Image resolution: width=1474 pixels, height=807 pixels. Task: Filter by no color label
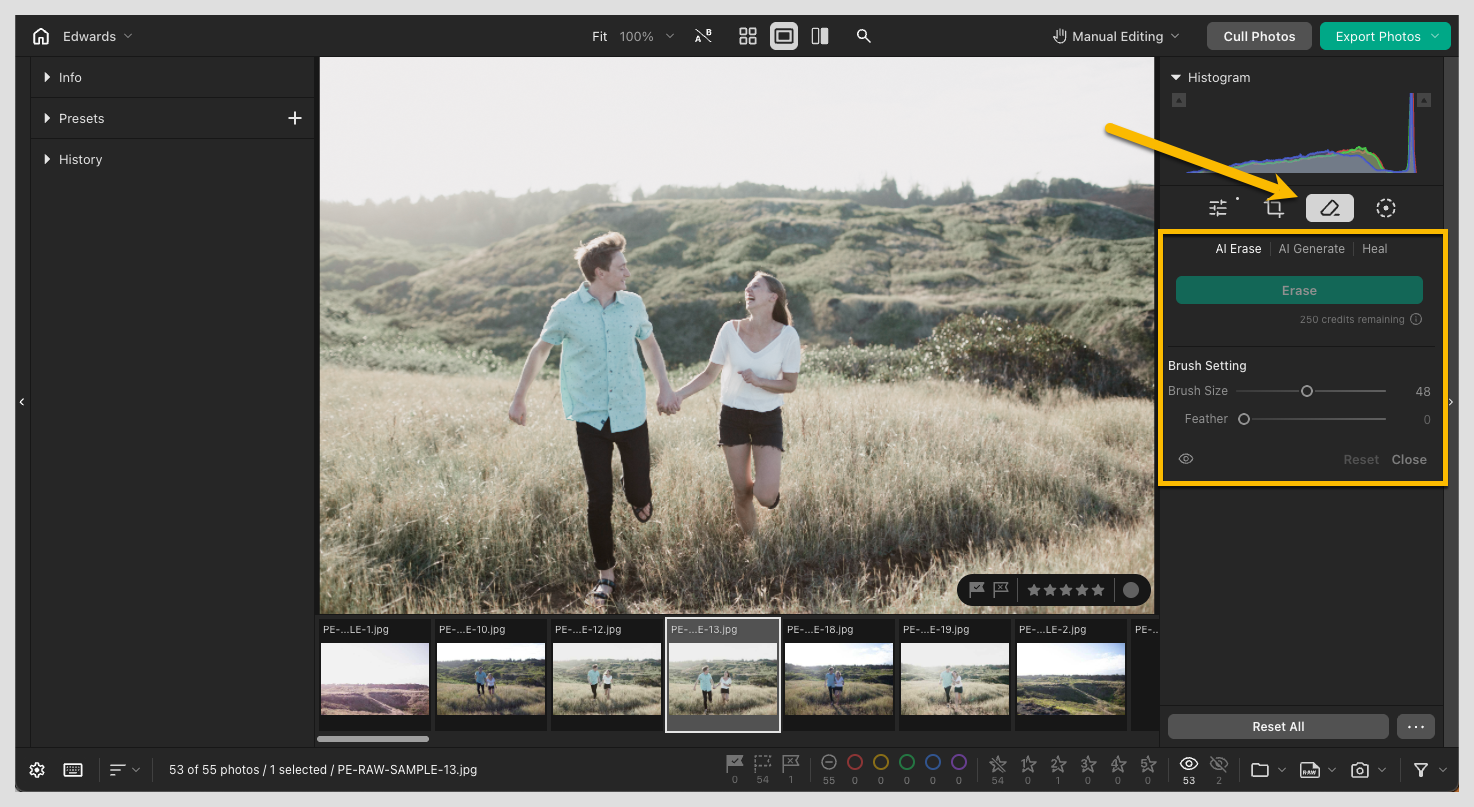tap(829, 763)
